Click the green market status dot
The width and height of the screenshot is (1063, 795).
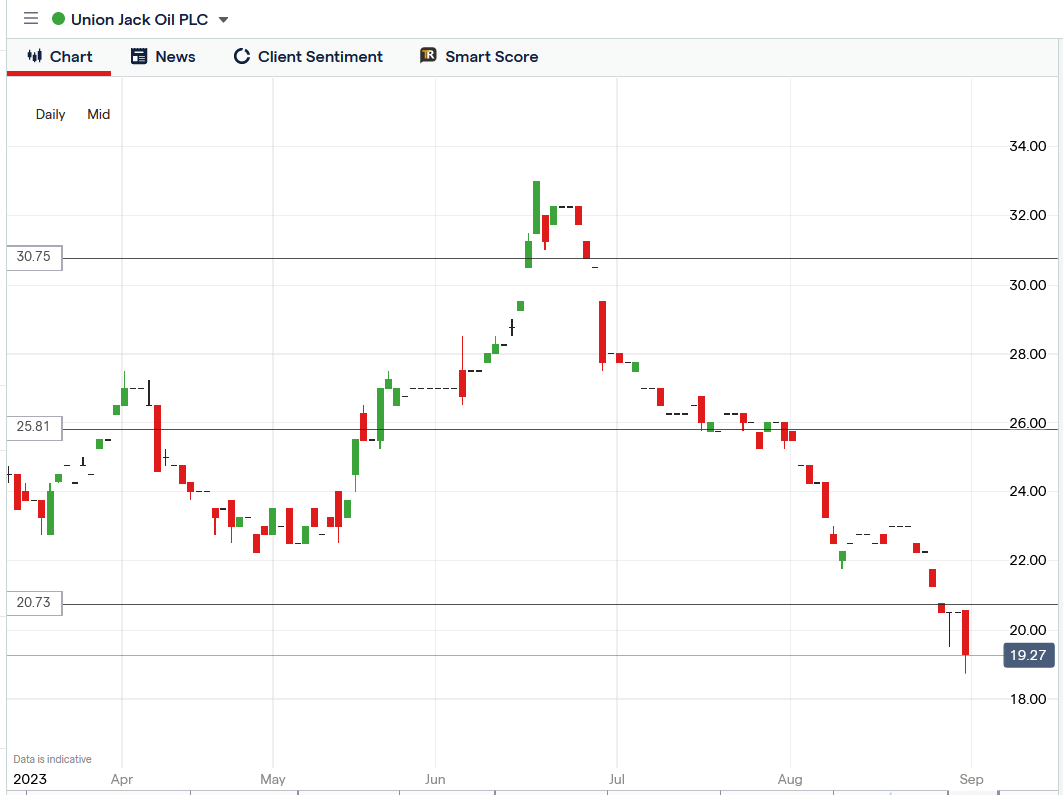[x=58, y=19]
